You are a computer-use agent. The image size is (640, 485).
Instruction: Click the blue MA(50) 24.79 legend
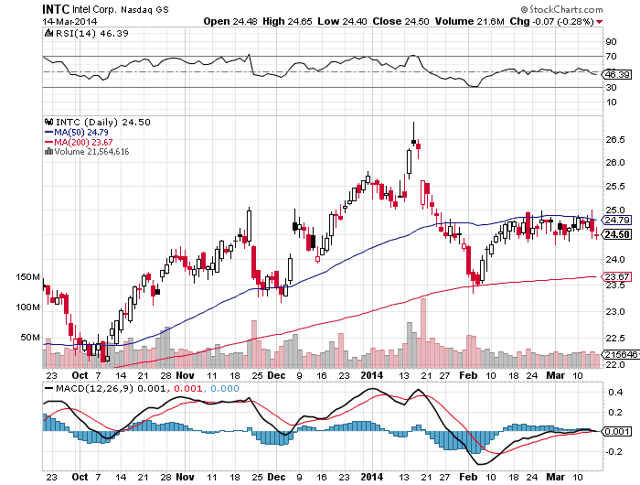coord(76,132)
